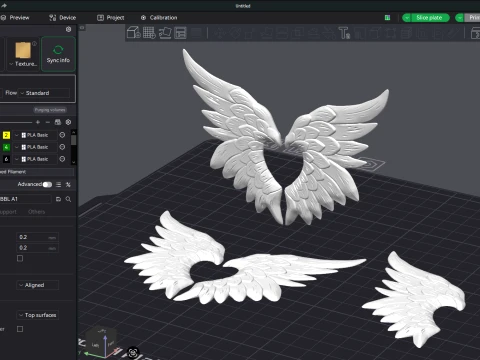Open filament settings gear icon

coord(68,122)
